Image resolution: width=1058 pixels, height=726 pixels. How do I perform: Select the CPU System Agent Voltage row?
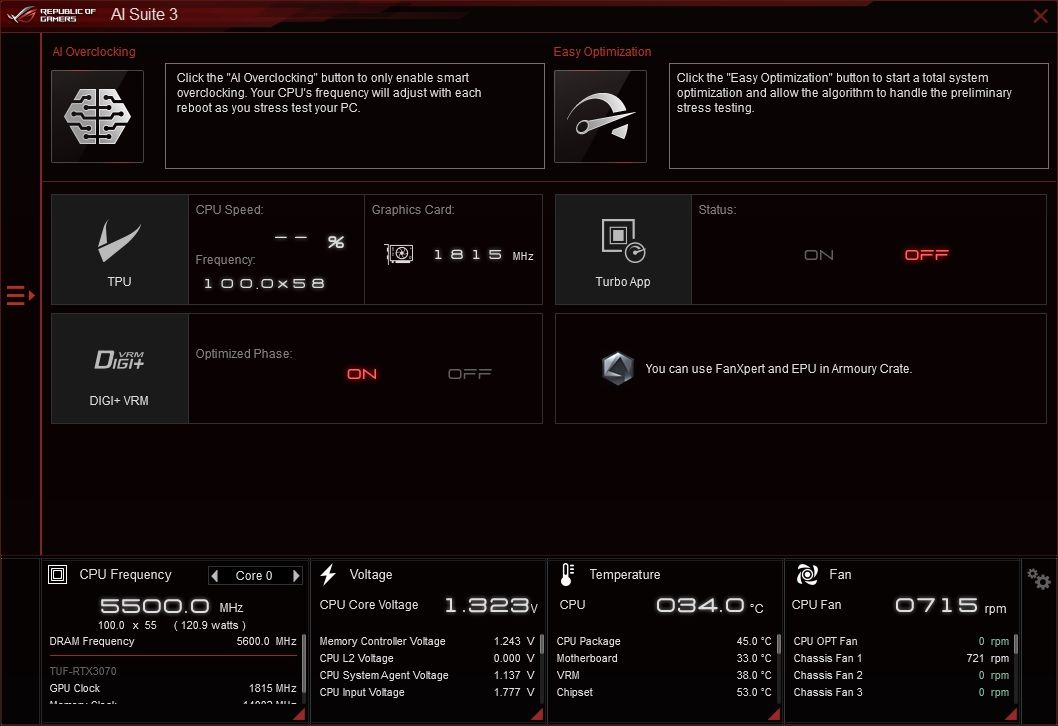(427, 675)
